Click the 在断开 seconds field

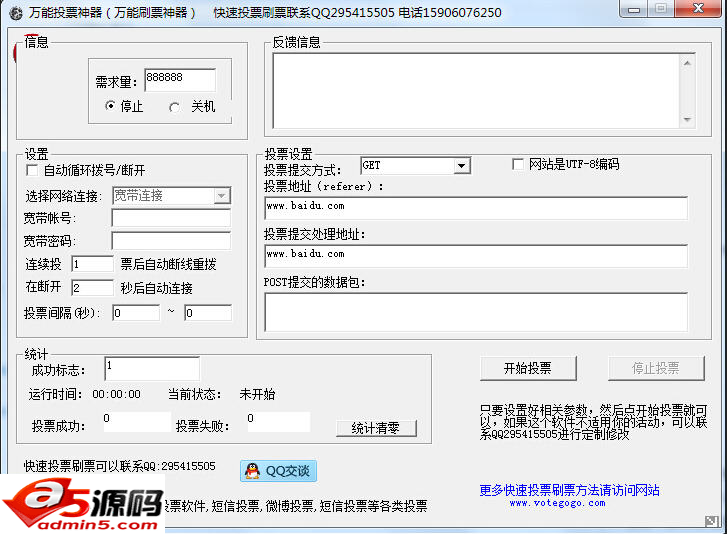[92, 288]
